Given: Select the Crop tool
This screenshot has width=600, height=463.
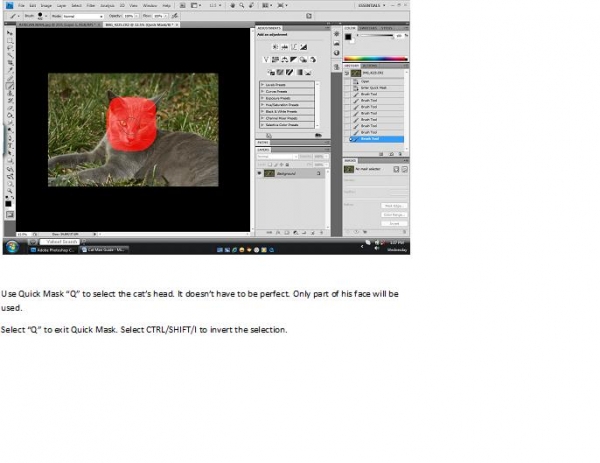Looking at the screenshot, I should [x=10, y=63].
